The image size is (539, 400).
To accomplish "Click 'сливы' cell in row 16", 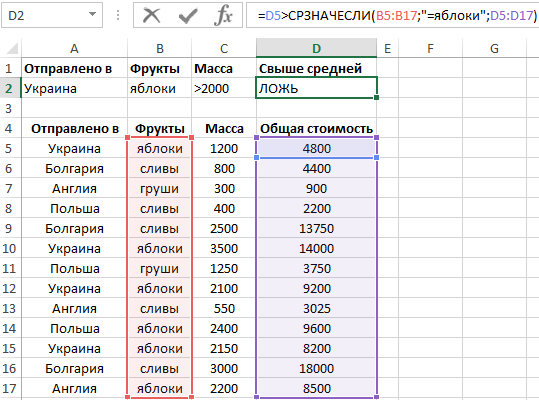I will (160, 368).
